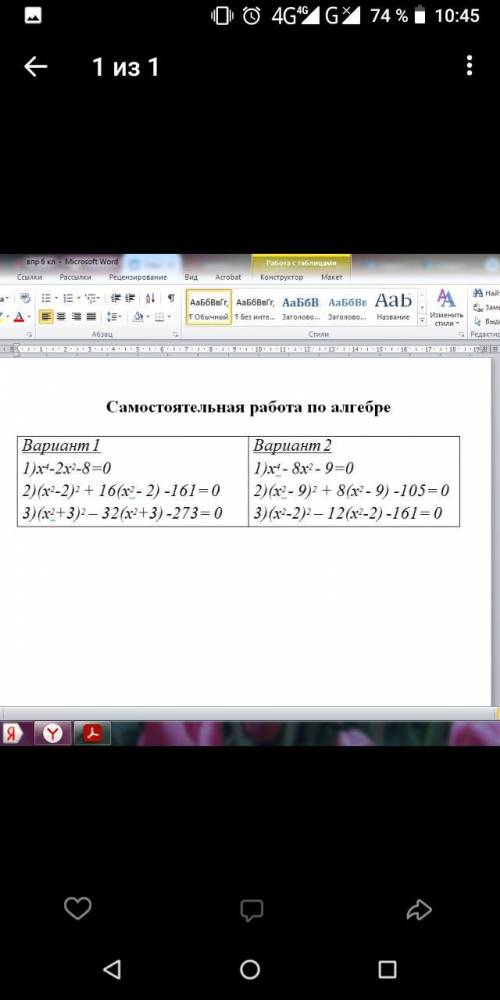Open the font color dropdown arrow

[29, 317]
